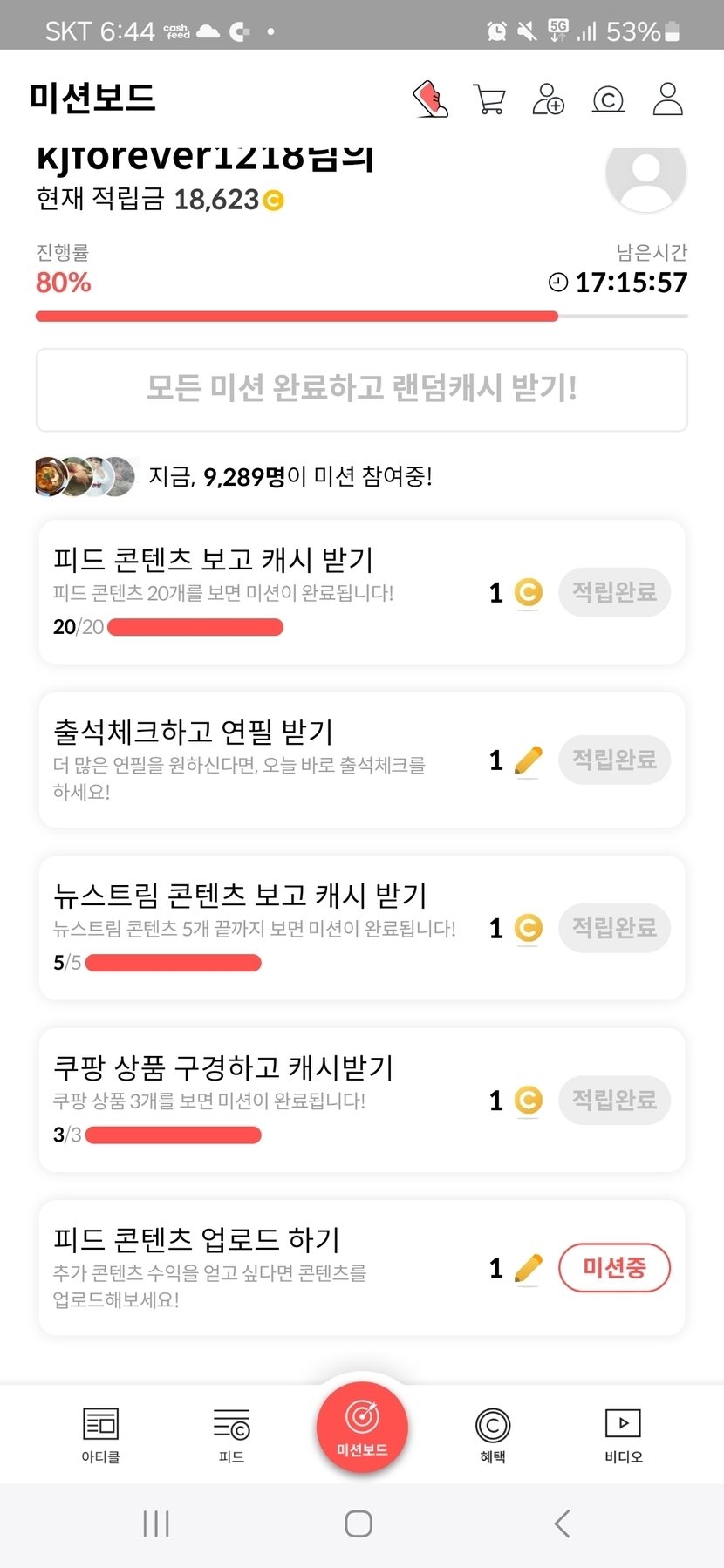724x1568 pixels.
Task: Open the my profile icon
Action: pyautogui.click(x=667, y=99)
